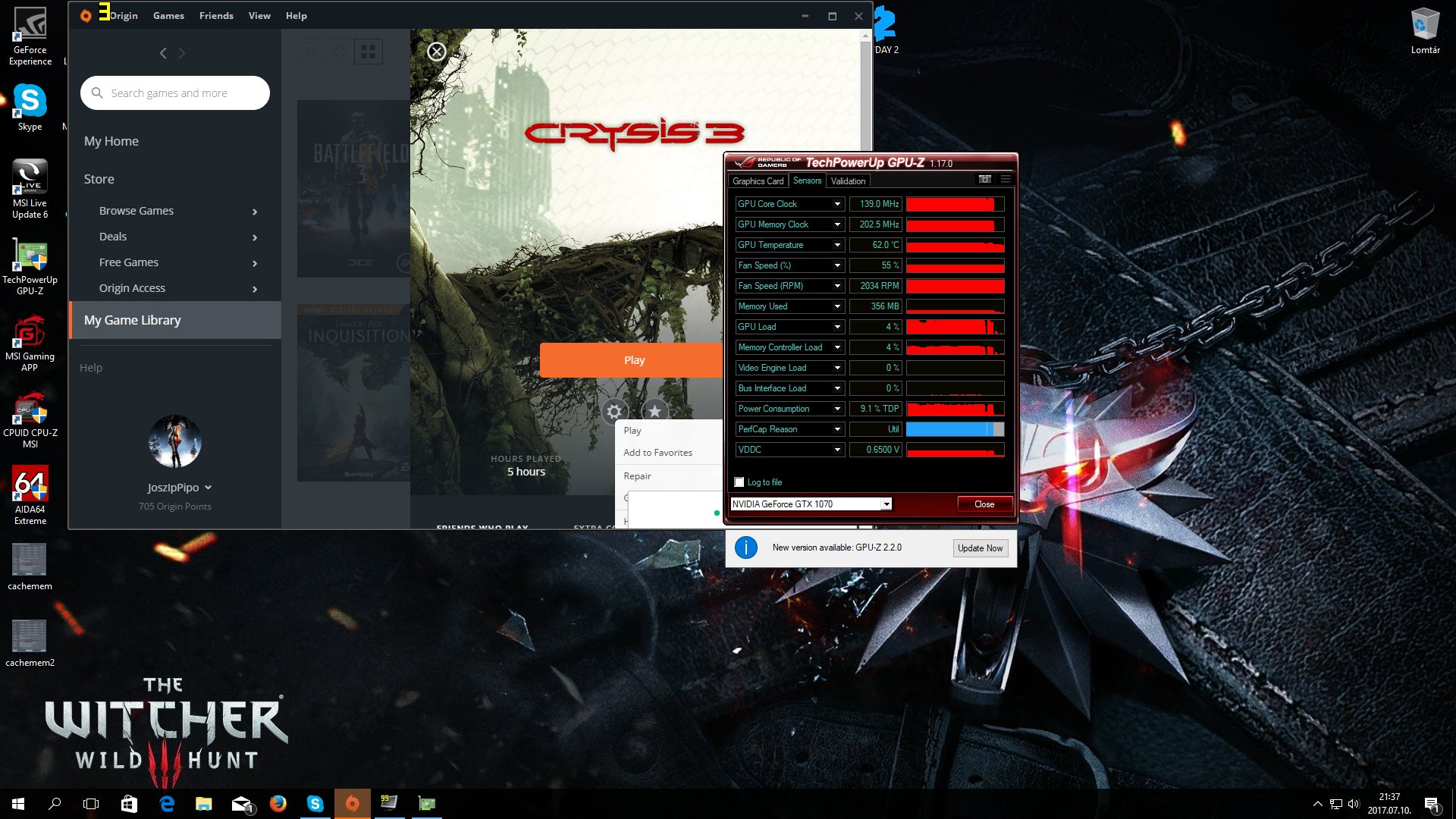Viewport: 1456px width, 819px height.
Task: Click the Battlefield 3 game tile
Action: tap(353, 189)
